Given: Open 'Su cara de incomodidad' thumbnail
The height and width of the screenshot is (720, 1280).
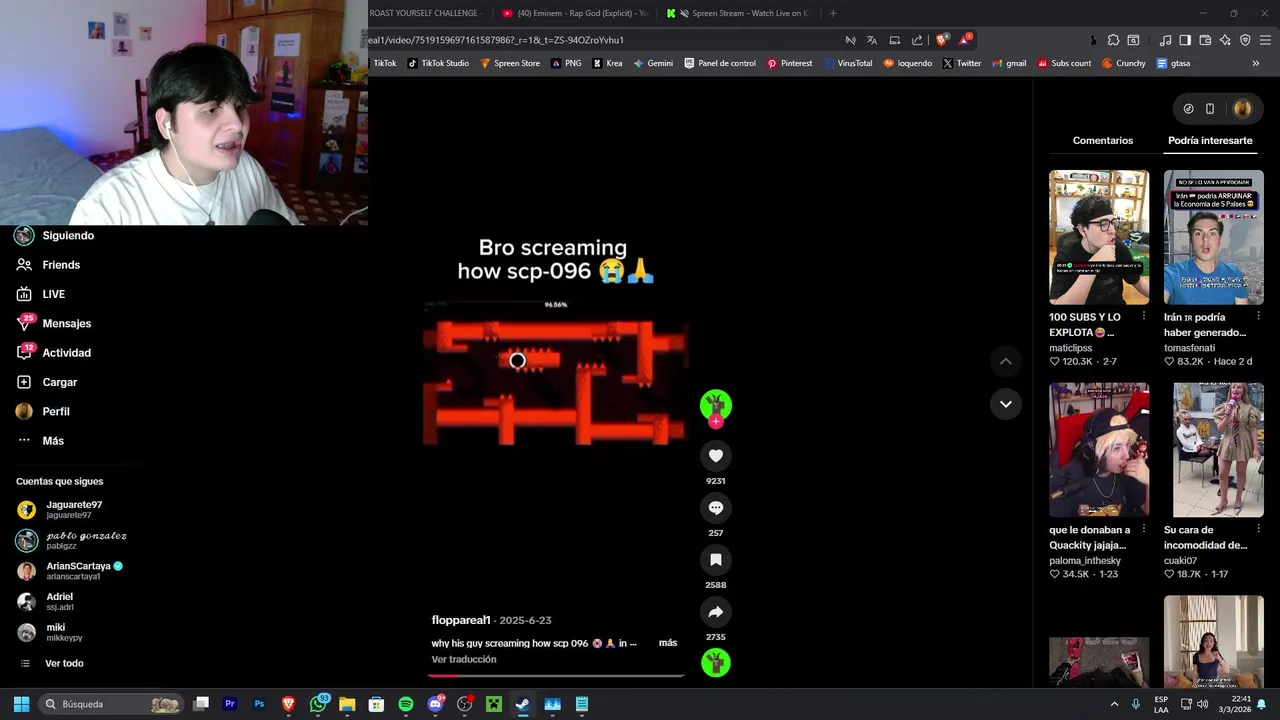Looking at the screenshot, I should click(1213, 450).
